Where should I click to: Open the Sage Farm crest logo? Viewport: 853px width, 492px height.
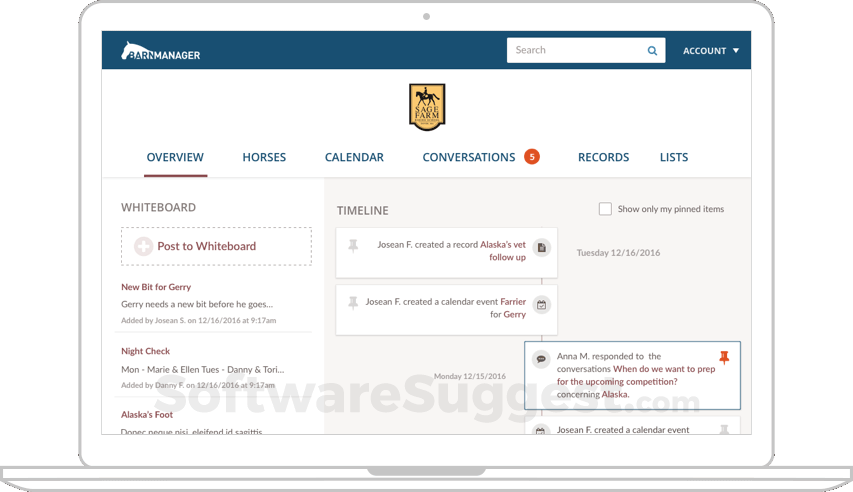[x=427, y=107]
